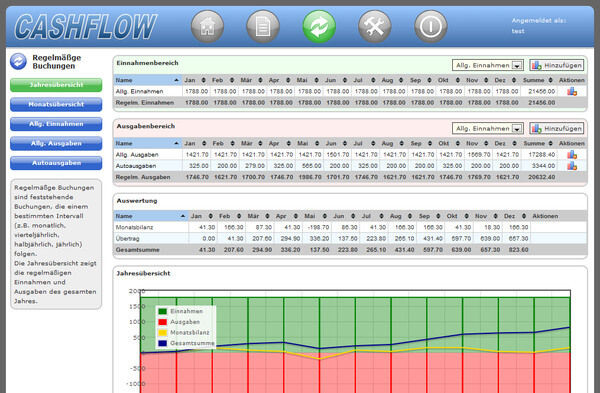Sort Ausgabenbereich table by Mai column
600x393 pixels.
tap(308, 143)
